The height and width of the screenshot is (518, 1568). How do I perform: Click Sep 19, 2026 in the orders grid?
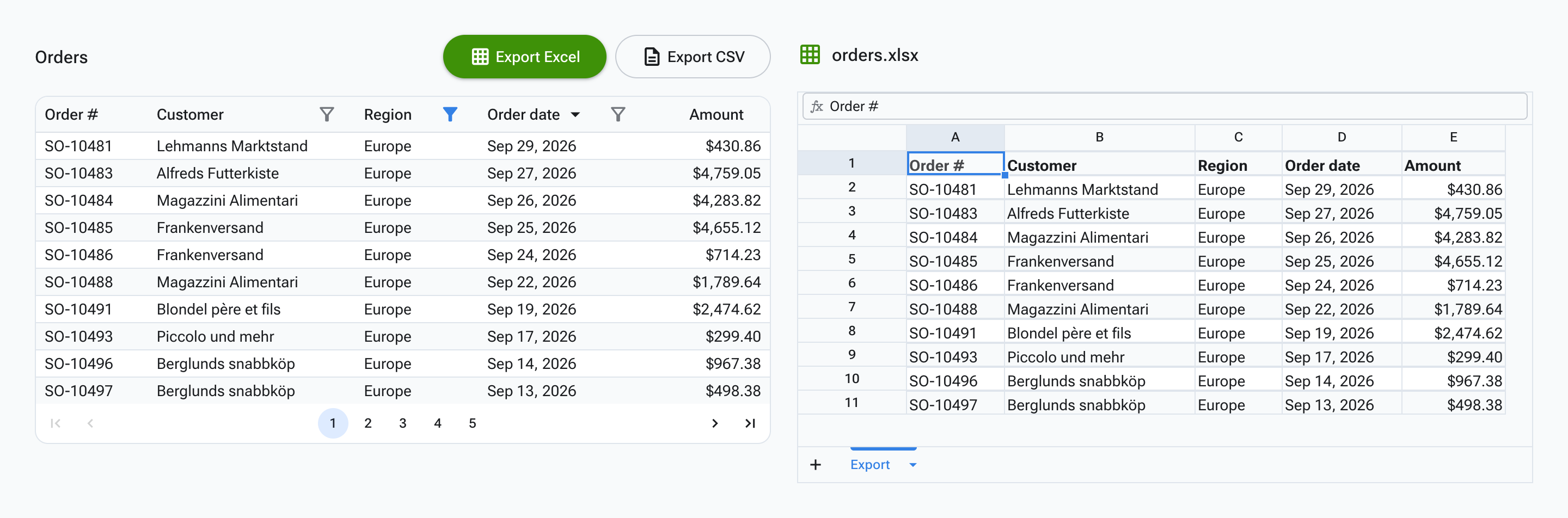(531, 310)
